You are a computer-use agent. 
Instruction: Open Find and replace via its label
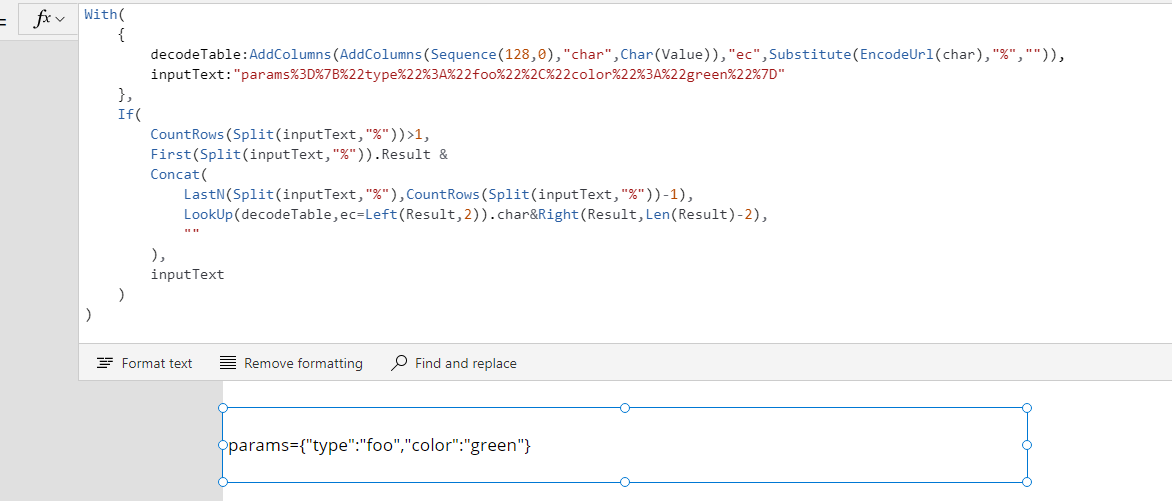click(x=465, y=363)
